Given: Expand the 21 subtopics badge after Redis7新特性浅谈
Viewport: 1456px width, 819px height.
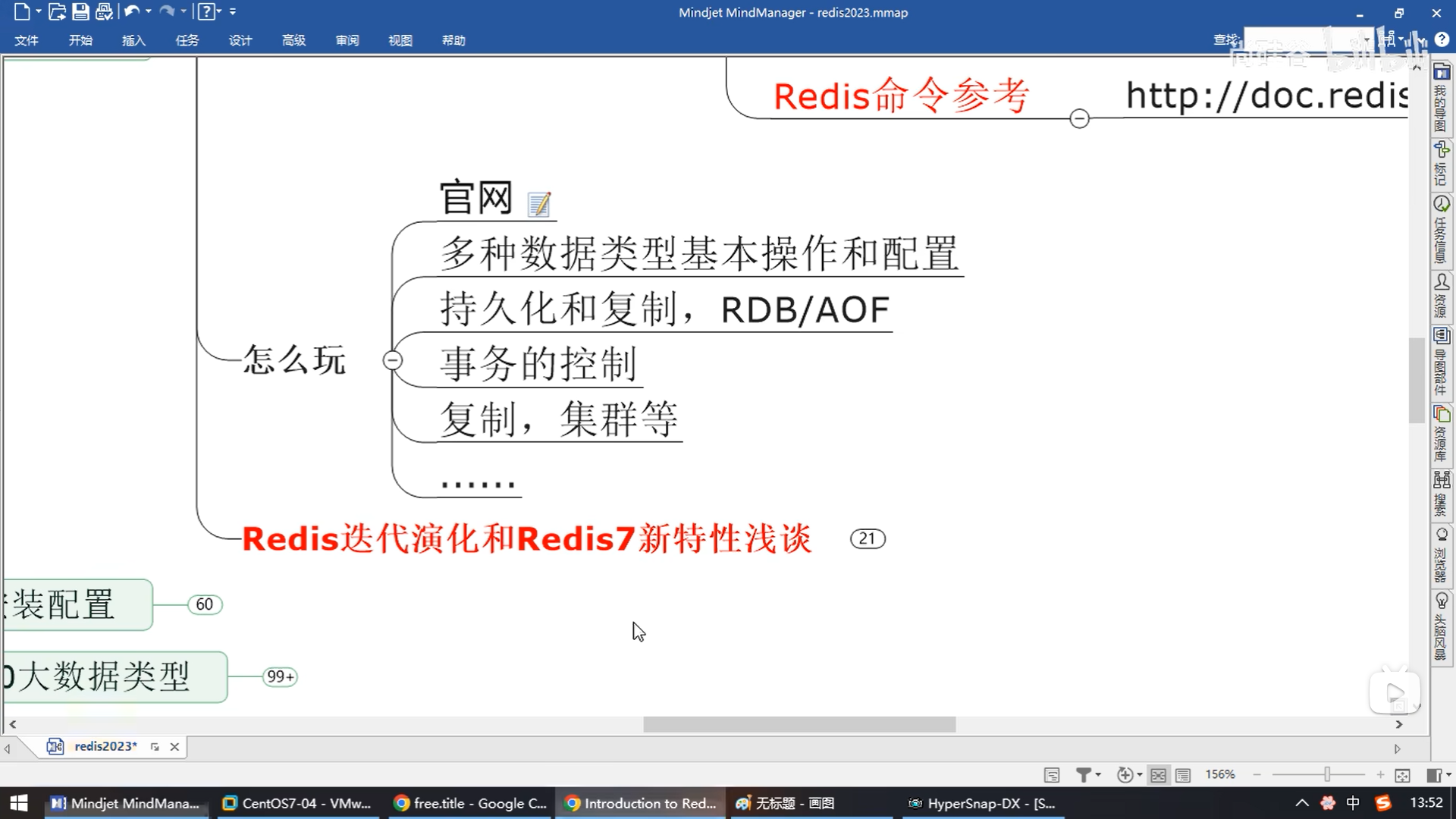Looking at the screenshot, I should pyautogui.click(x=868, y=539).
